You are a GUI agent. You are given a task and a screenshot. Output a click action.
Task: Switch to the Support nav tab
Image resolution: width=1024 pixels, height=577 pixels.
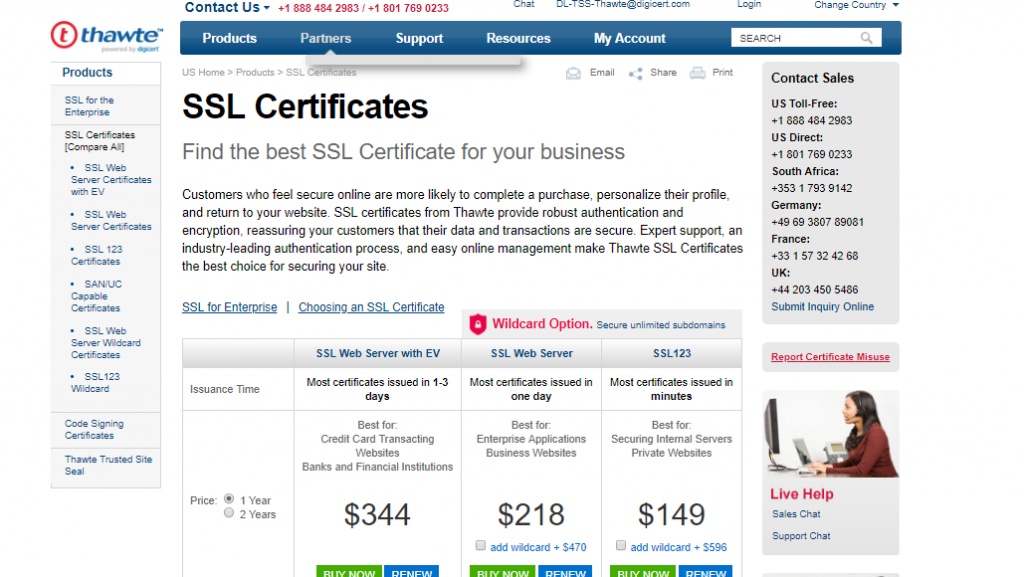point(419,38)
